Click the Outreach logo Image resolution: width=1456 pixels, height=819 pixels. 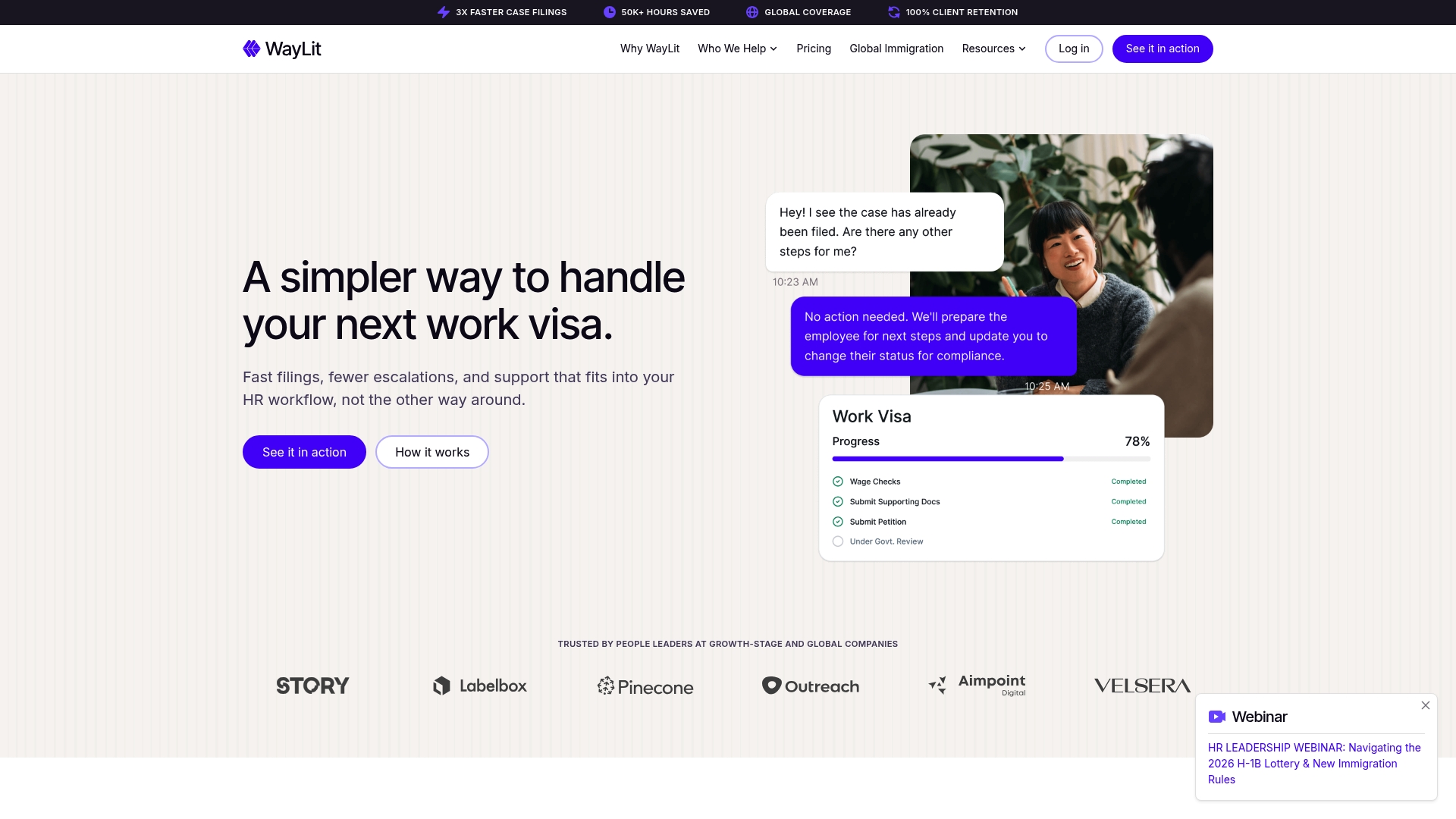click(811, 686)
